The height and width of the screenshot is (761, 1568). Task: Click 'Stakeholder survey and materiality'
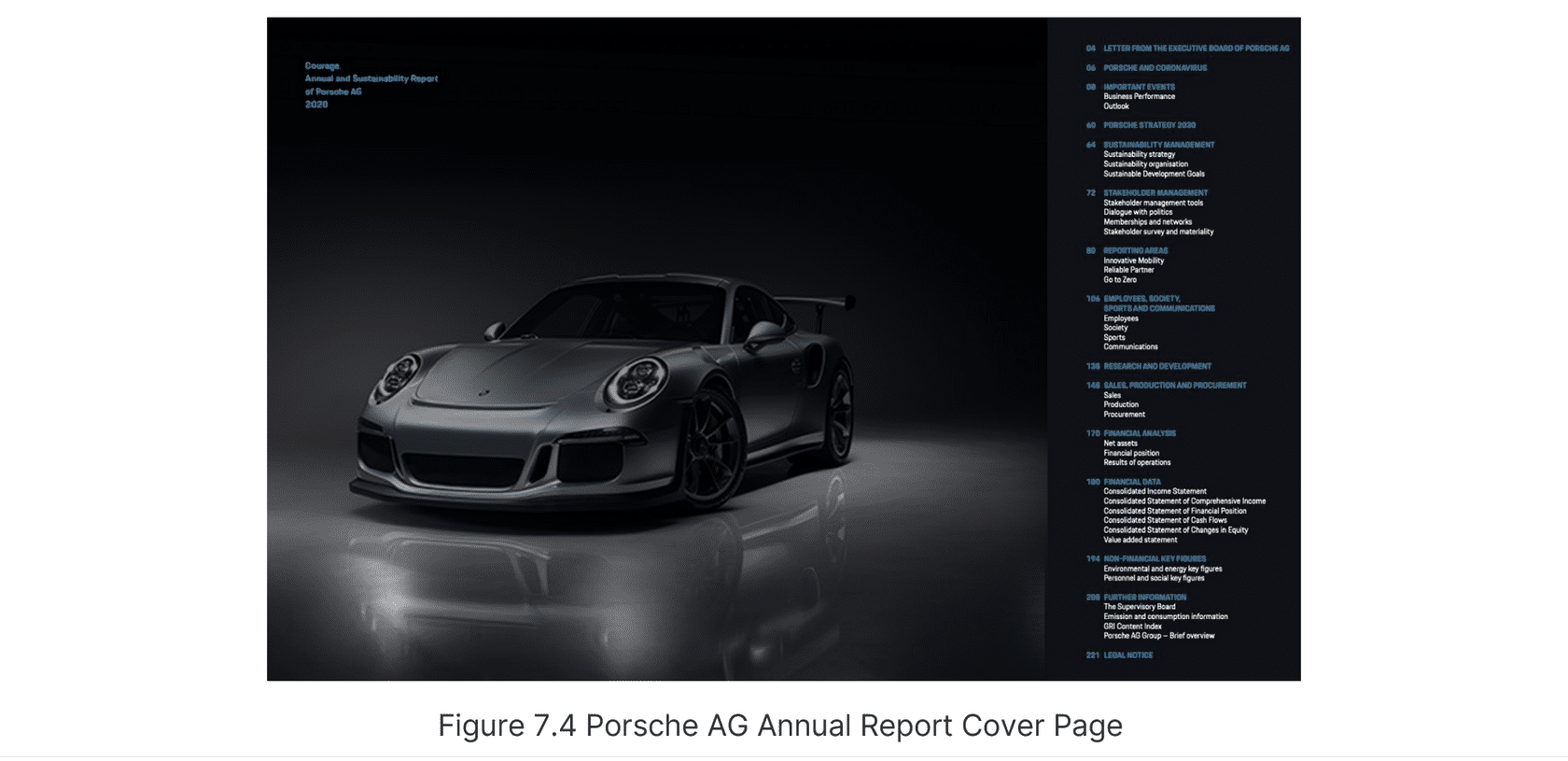pyautogui.click(x=1159, y=232)
